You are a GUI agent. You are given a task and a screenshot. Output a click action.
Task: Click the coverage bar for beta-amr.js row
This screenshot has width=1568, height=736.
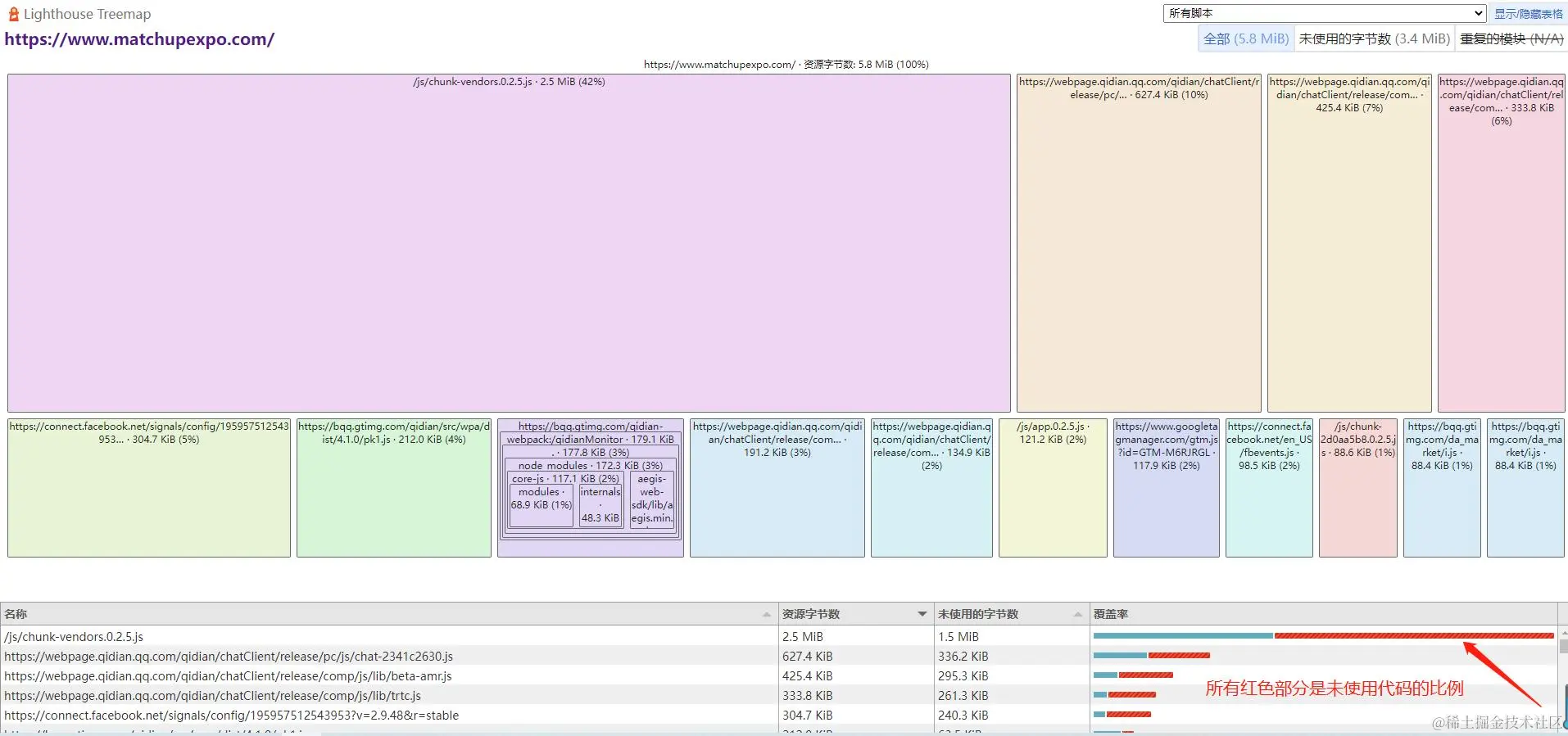tap(1133, 675)
